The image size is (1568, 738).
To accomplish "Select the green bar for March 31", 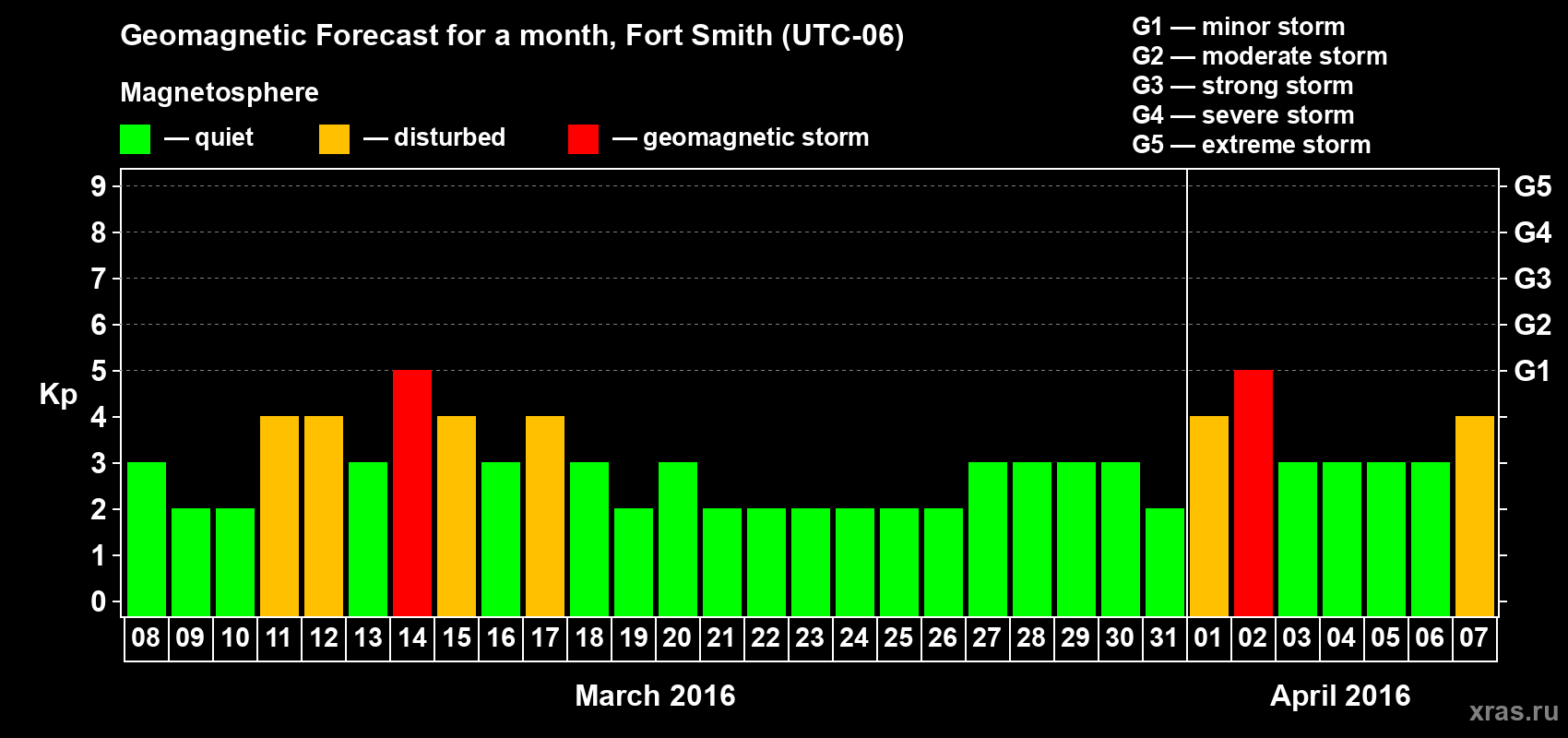I will tap(1165, 562).
